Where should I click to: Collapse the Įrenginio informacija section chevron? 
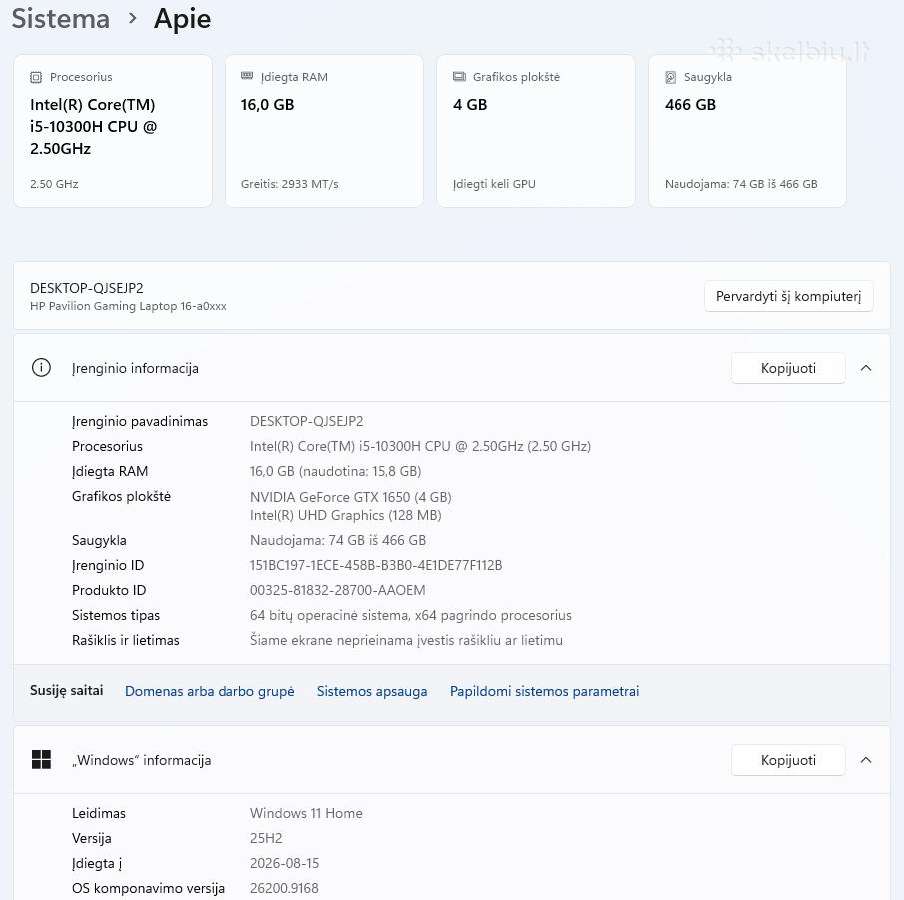point(865,368)
